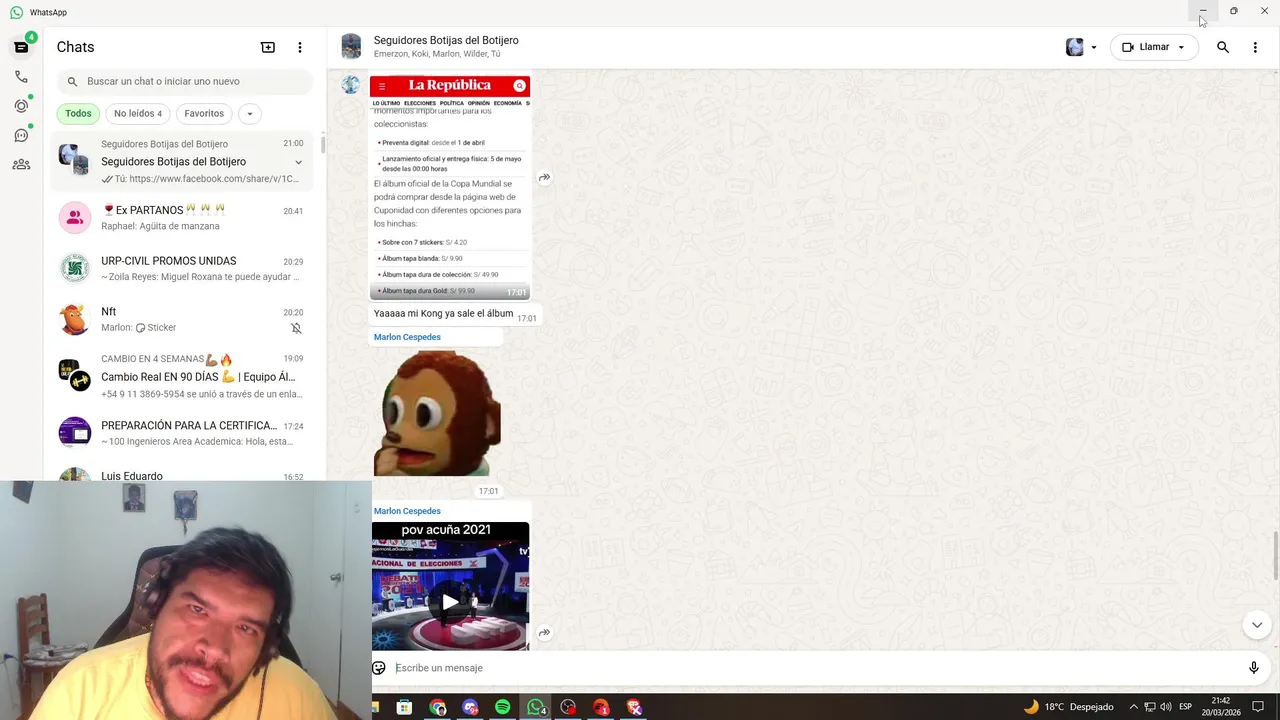1280x720 pixels.
Task: Click the chat list scrollbar
Action: click(322, 143)
